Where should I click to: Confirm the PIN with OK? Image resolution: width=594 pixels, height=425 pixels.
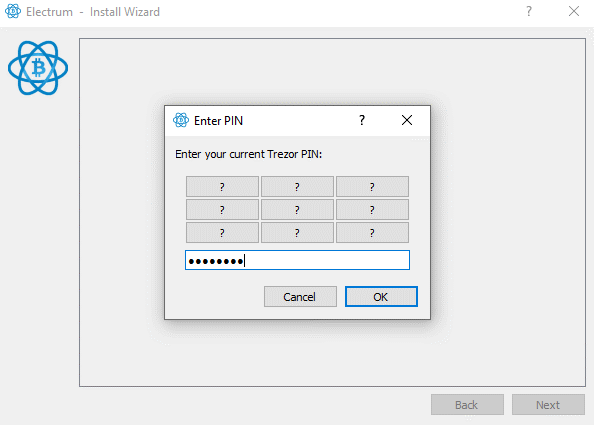[x=381, y=297]
